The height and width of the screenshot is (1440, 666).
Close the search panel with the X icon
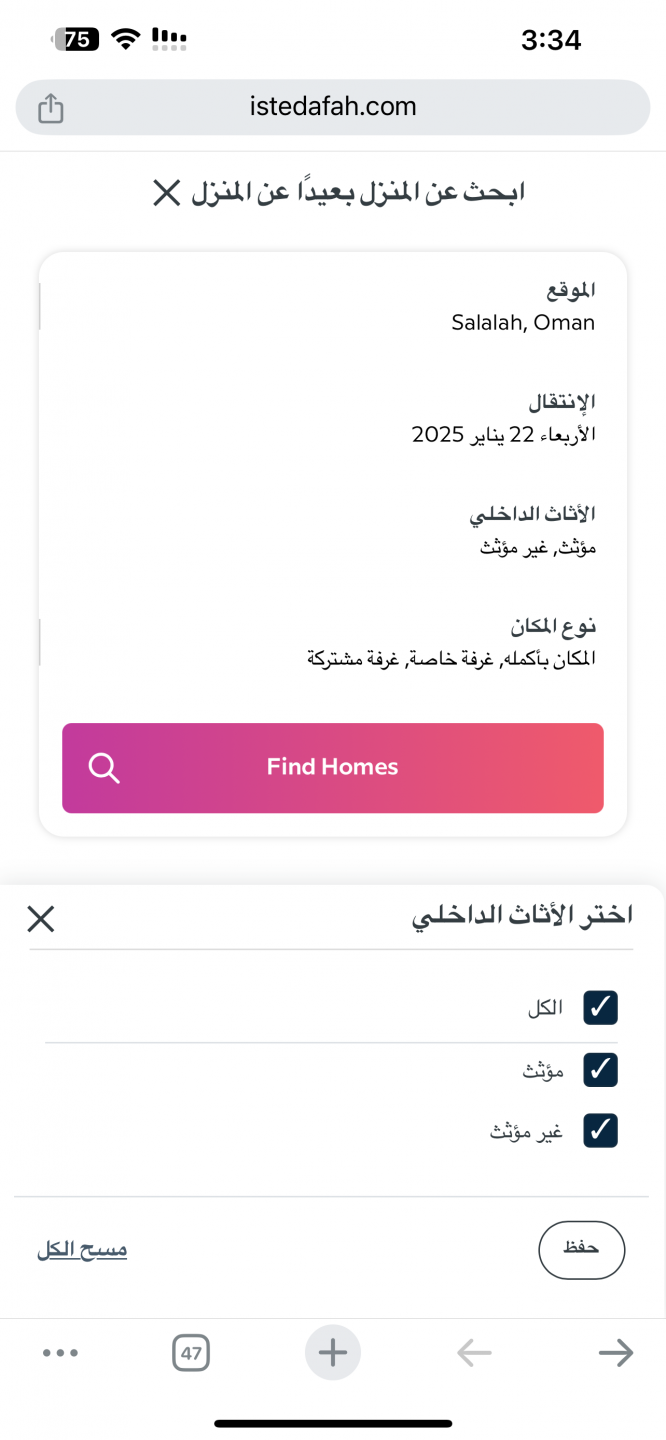pyautogui.click(x=166, y=192)
